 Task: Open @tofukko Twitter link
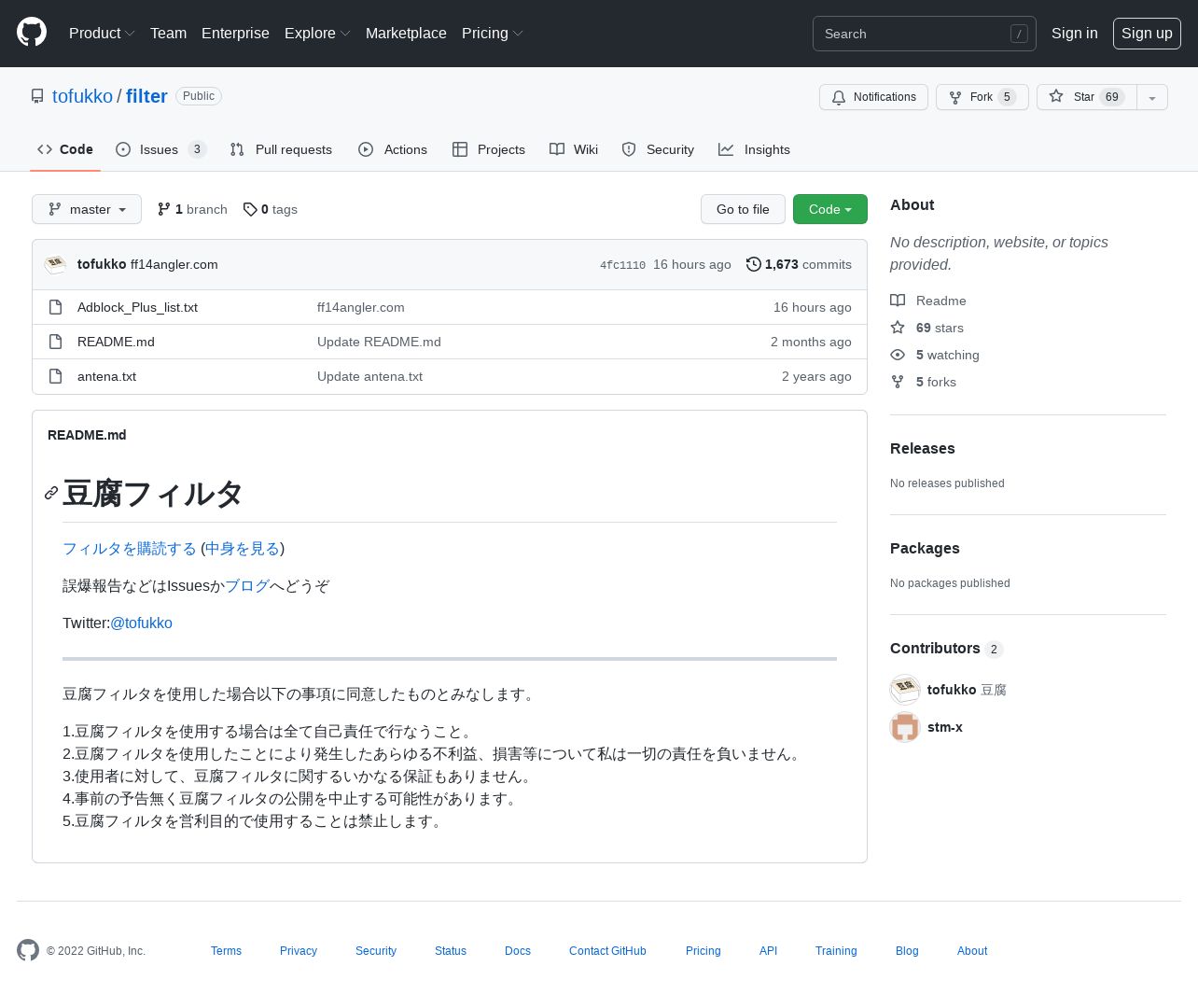(141, 623)
